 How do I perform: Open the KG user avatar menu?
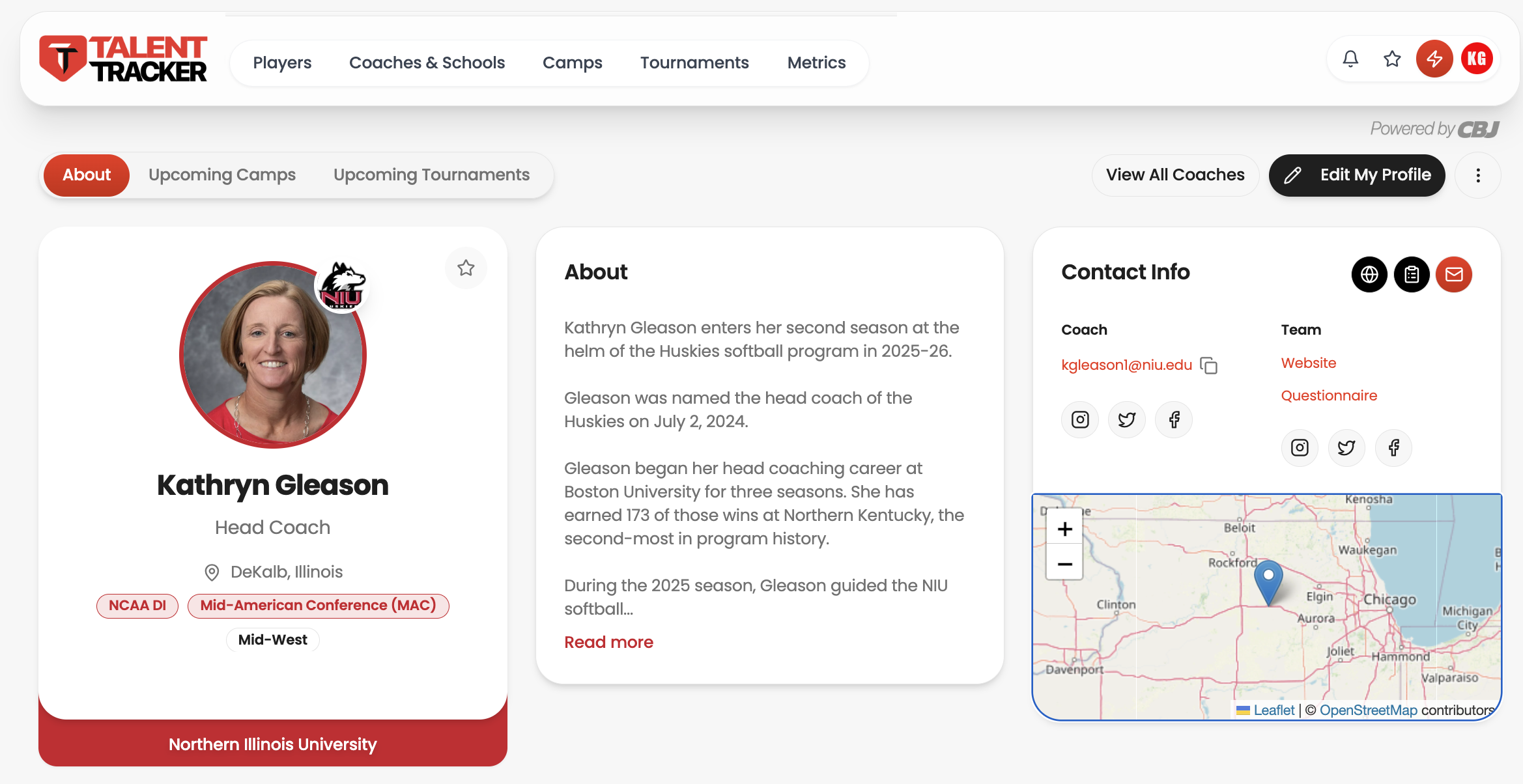click(x=1477, y=59)
